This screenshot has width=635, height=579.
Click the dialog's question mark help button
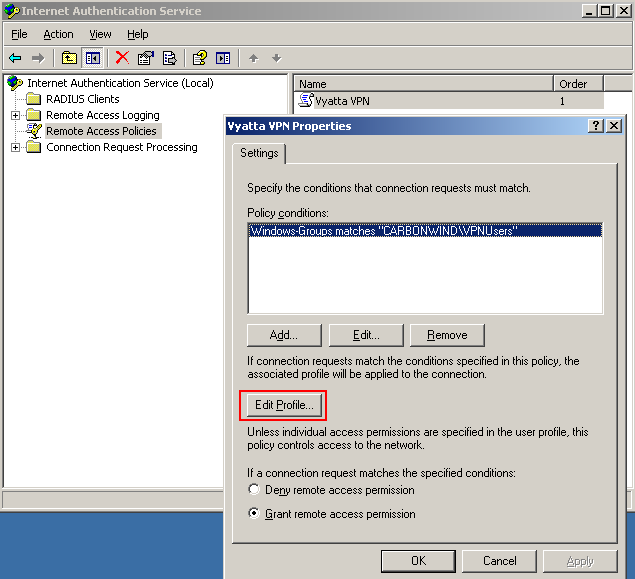pos(596,126)
